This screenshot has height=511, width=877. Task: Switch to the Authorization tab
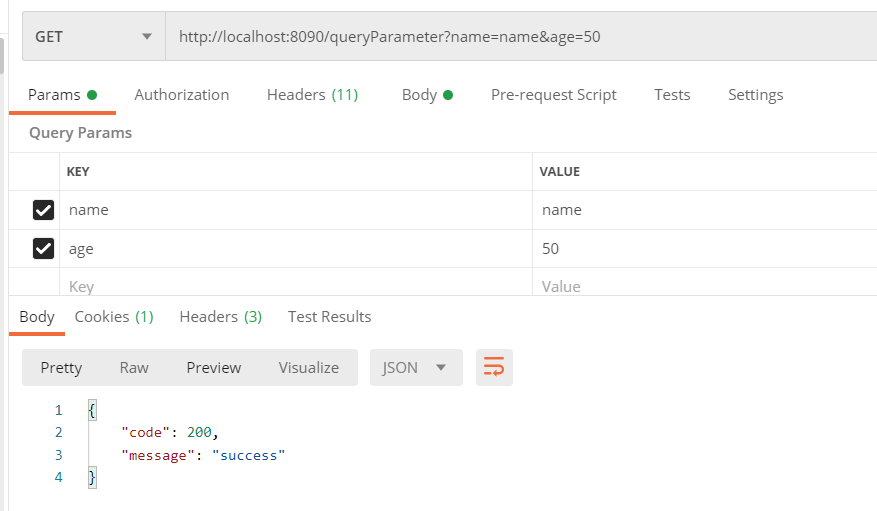point(181,95)
